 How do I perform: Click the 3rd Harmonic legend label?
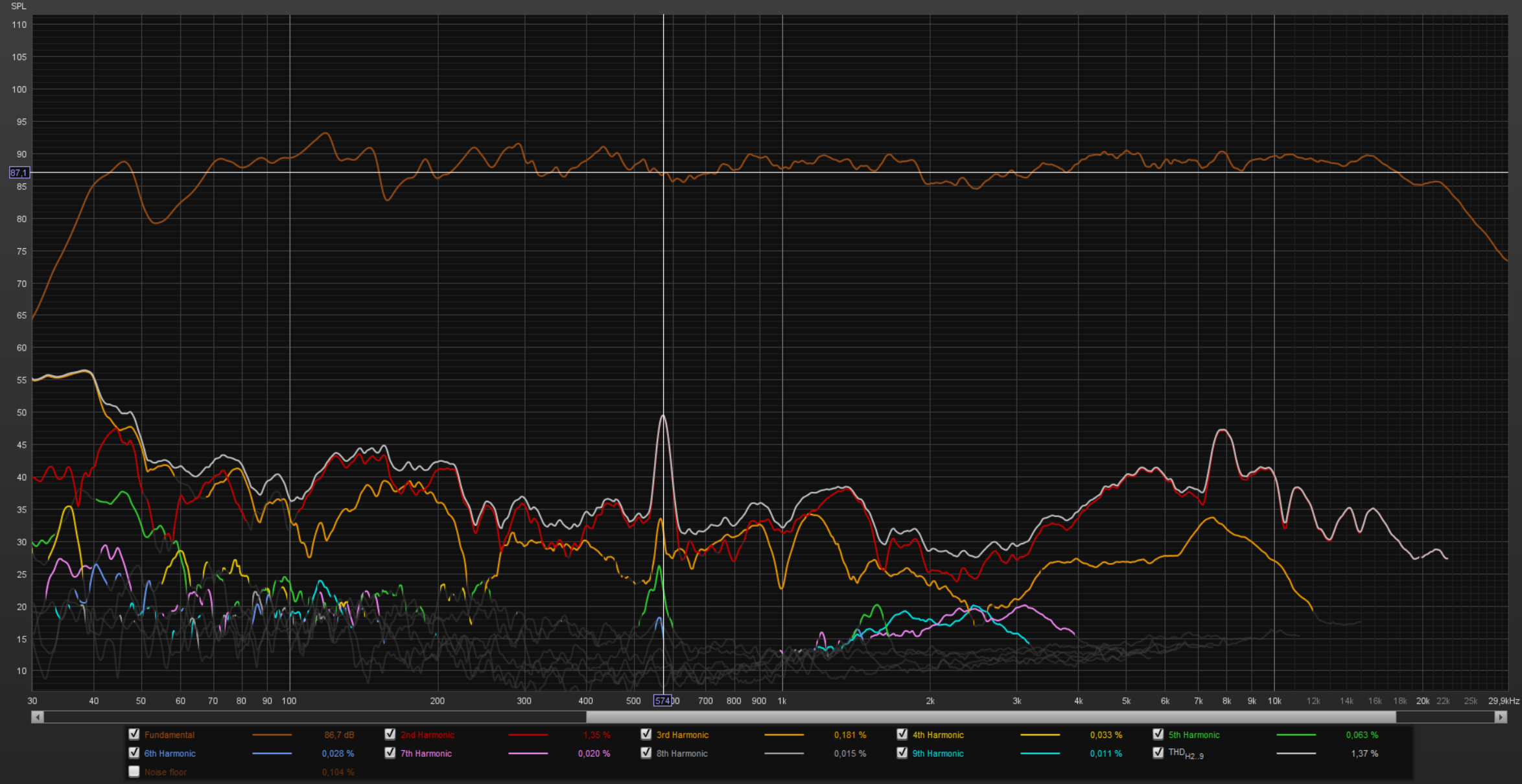click(683, 735)
